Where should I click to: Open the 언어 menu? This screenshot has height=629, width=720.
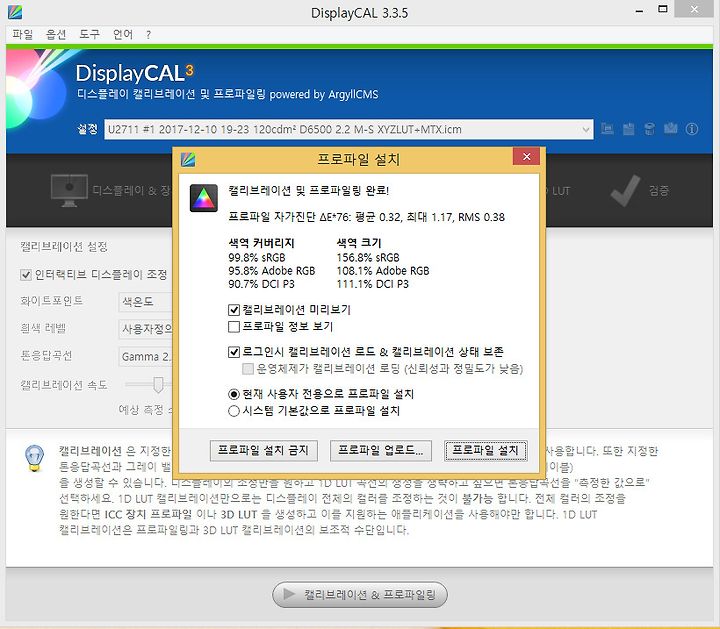[x=123, y=34]
